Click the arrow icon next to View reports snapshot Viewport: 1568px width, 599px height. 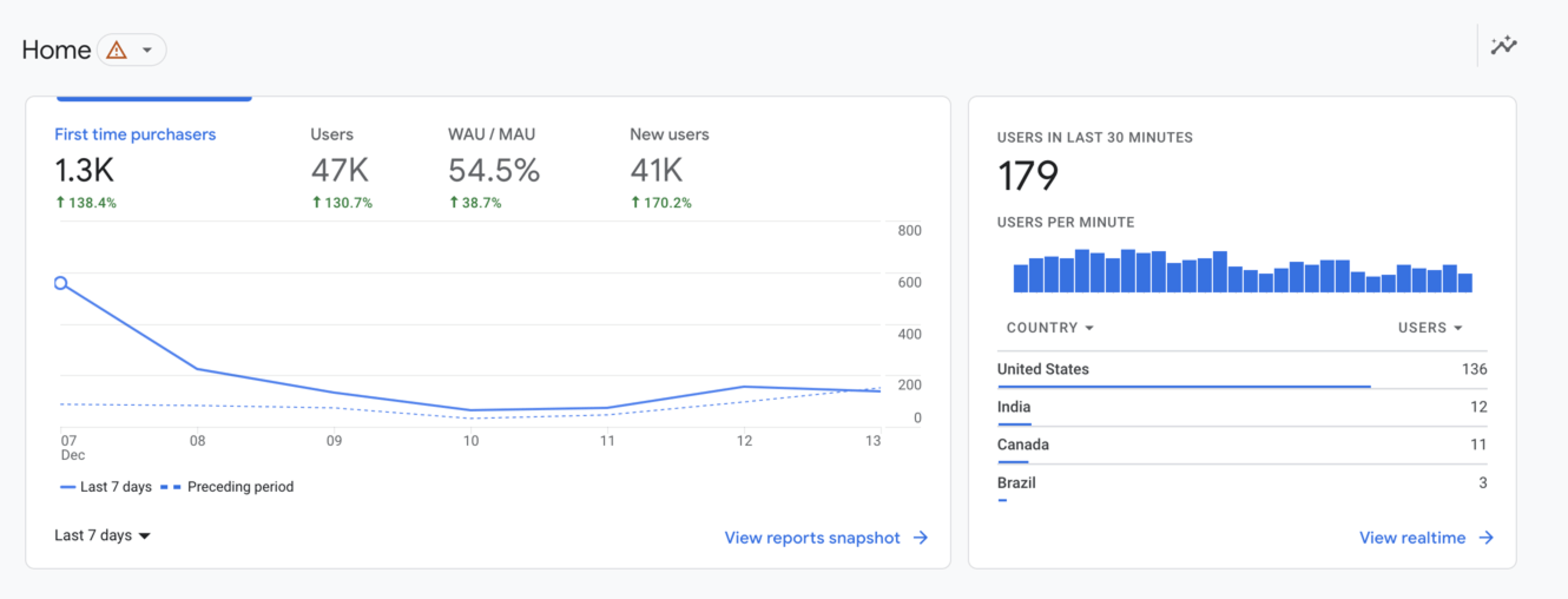pyautogui.click(x=922, y=538)
